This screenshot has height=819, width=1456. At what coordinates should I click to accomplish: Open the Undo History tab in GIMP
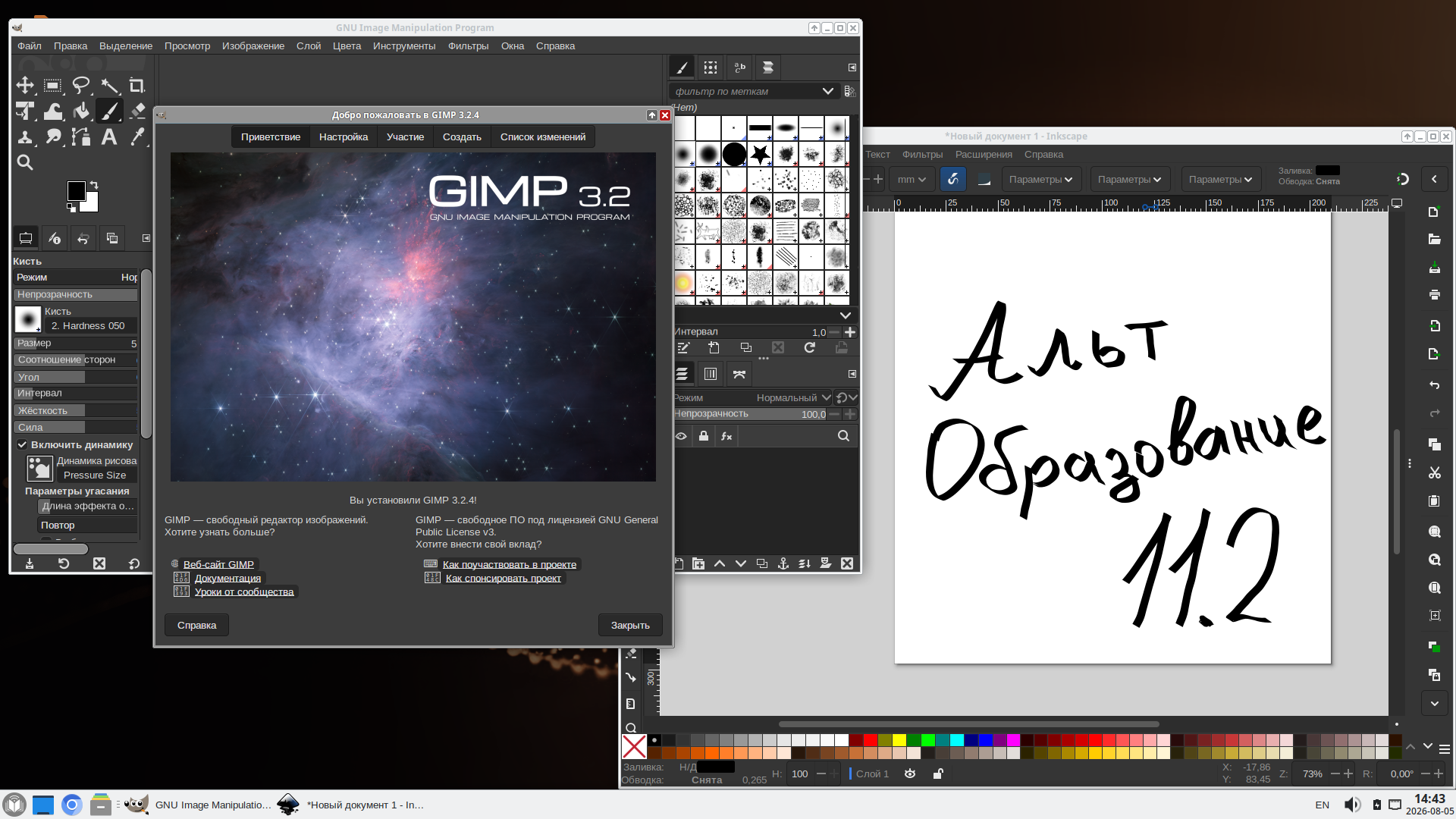83,238
